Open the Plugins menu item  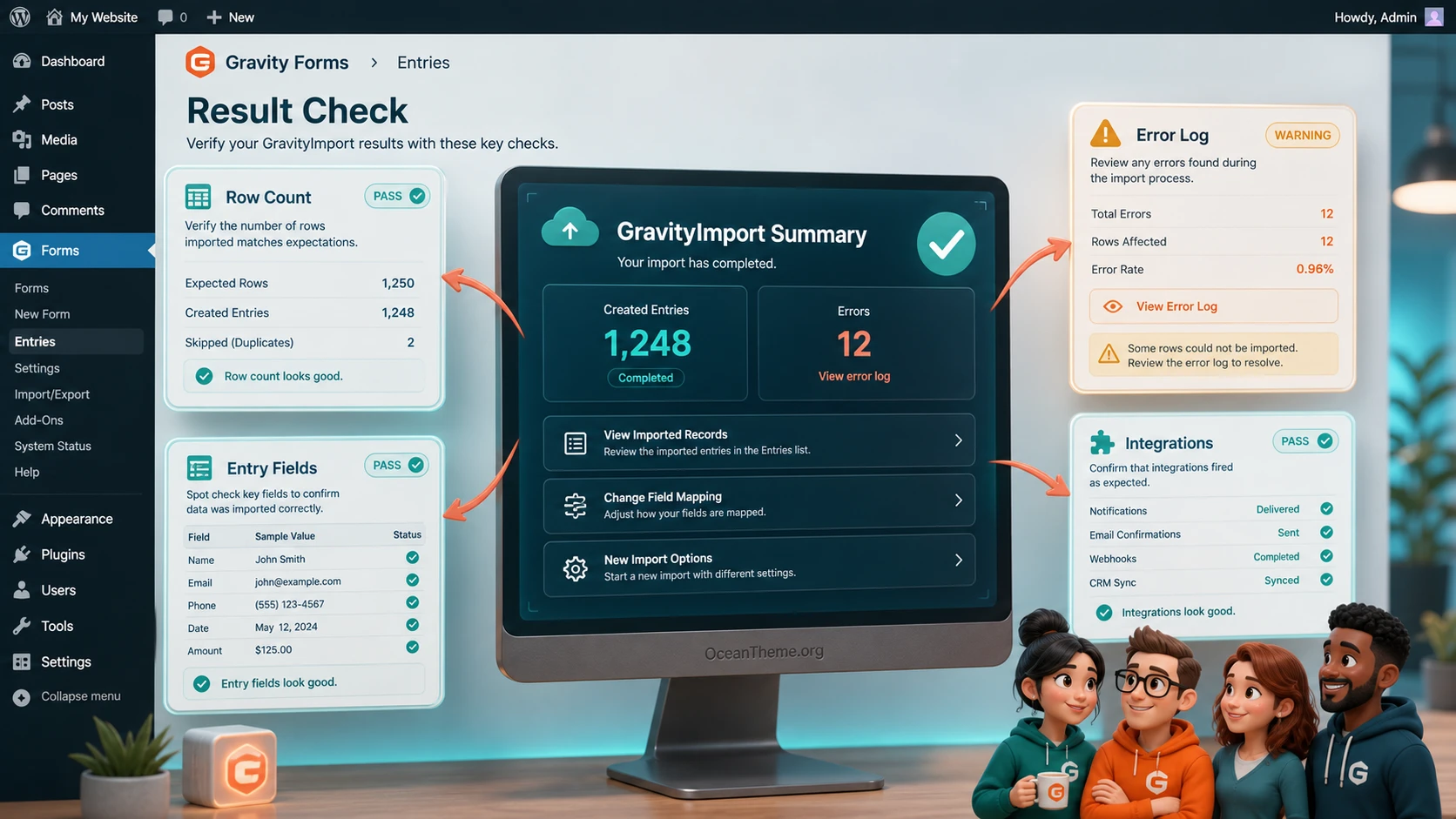[x=63, y=554]
